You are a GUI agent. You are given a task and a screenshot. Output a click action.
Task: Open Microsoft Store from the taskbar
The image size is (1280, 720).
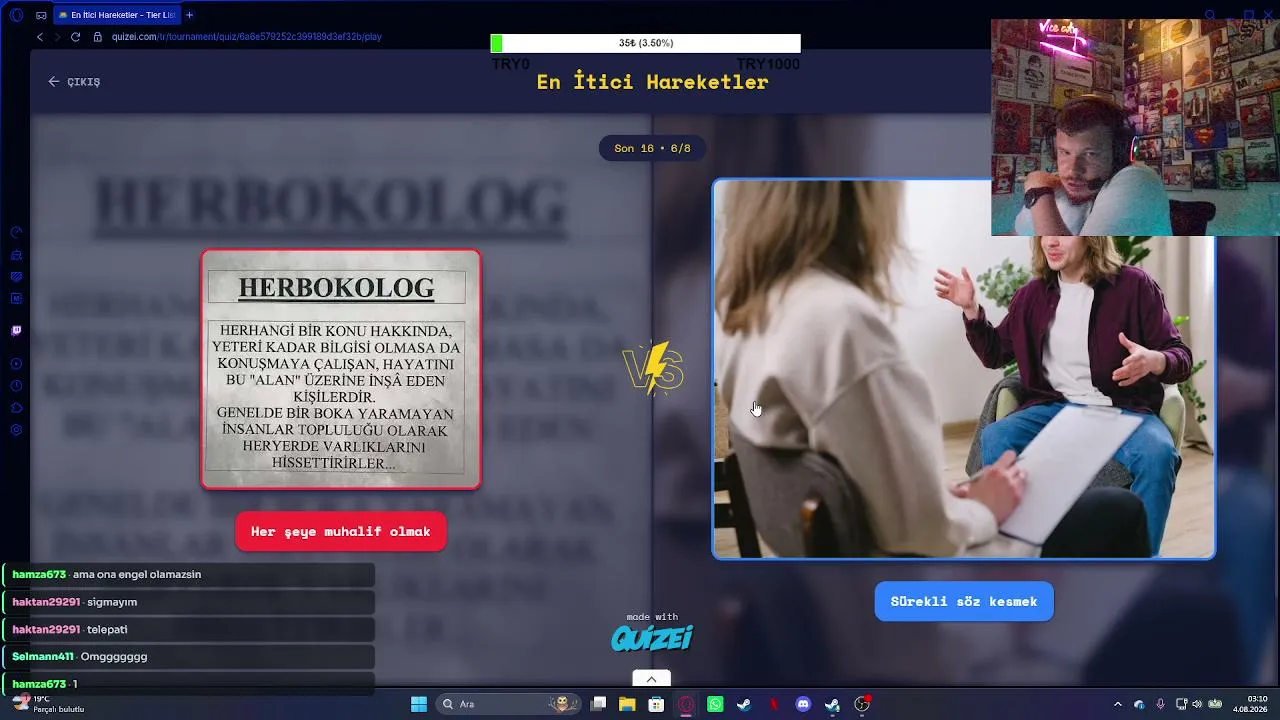[x=656, y=704]
